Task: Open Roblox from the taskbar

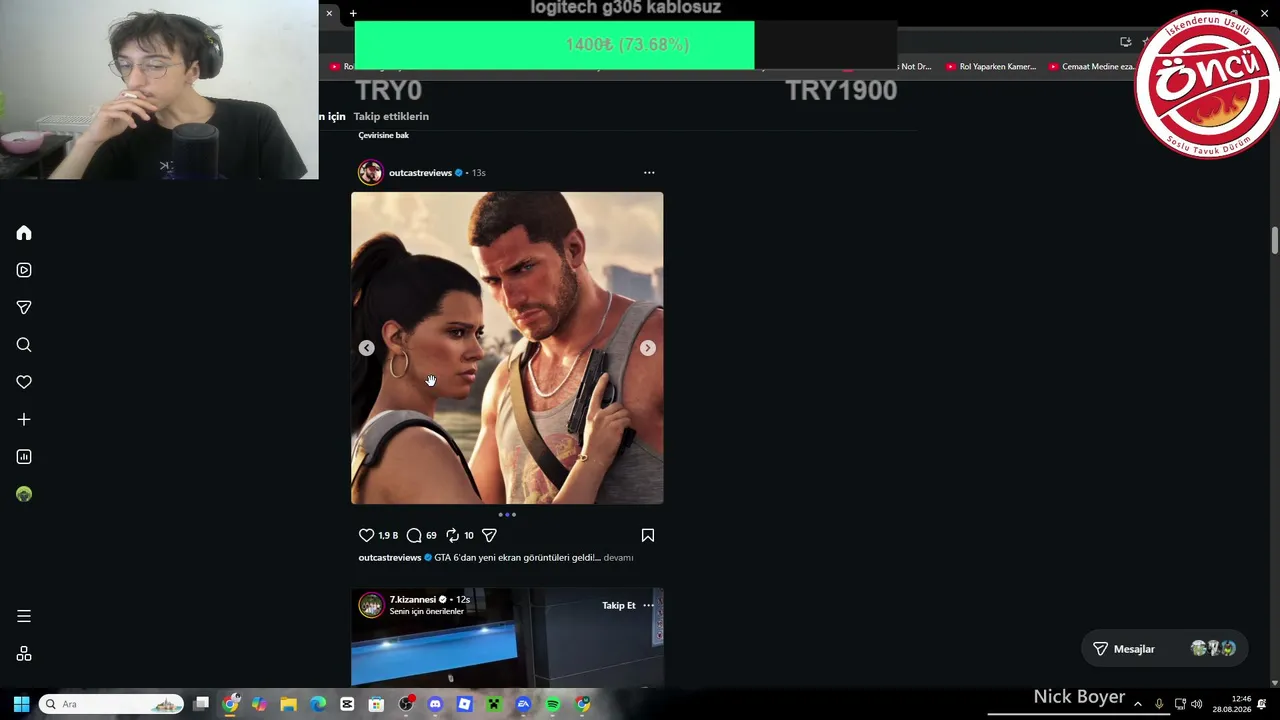Action: [464, 704]
